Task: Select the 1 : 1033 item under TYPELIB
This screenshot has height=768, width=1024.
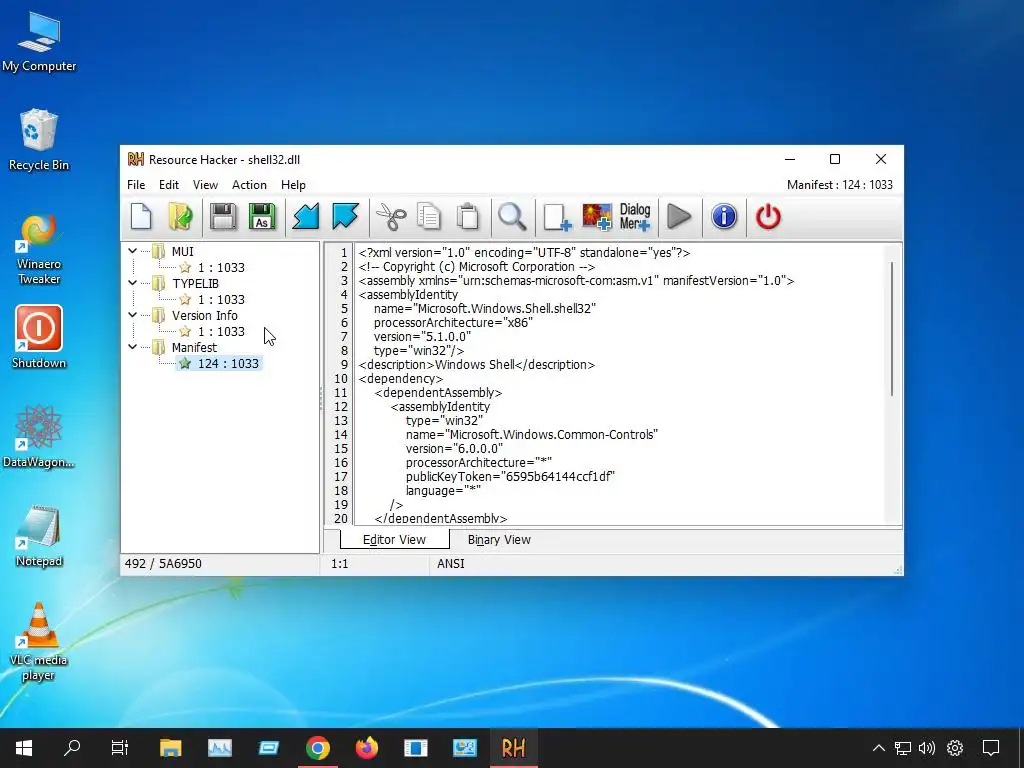Action: pyautogui.click(x=221, y=299)
